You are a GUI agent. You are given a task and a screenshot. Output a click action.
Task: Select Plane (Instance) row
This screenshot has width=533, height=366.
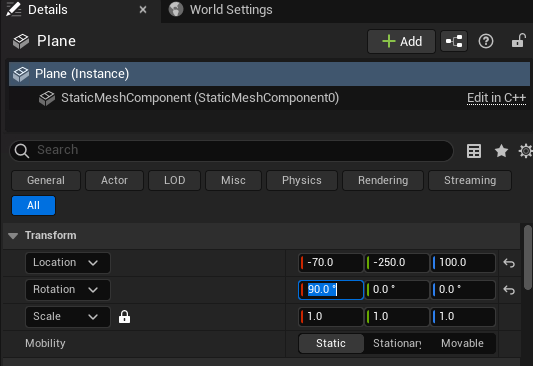269,74
